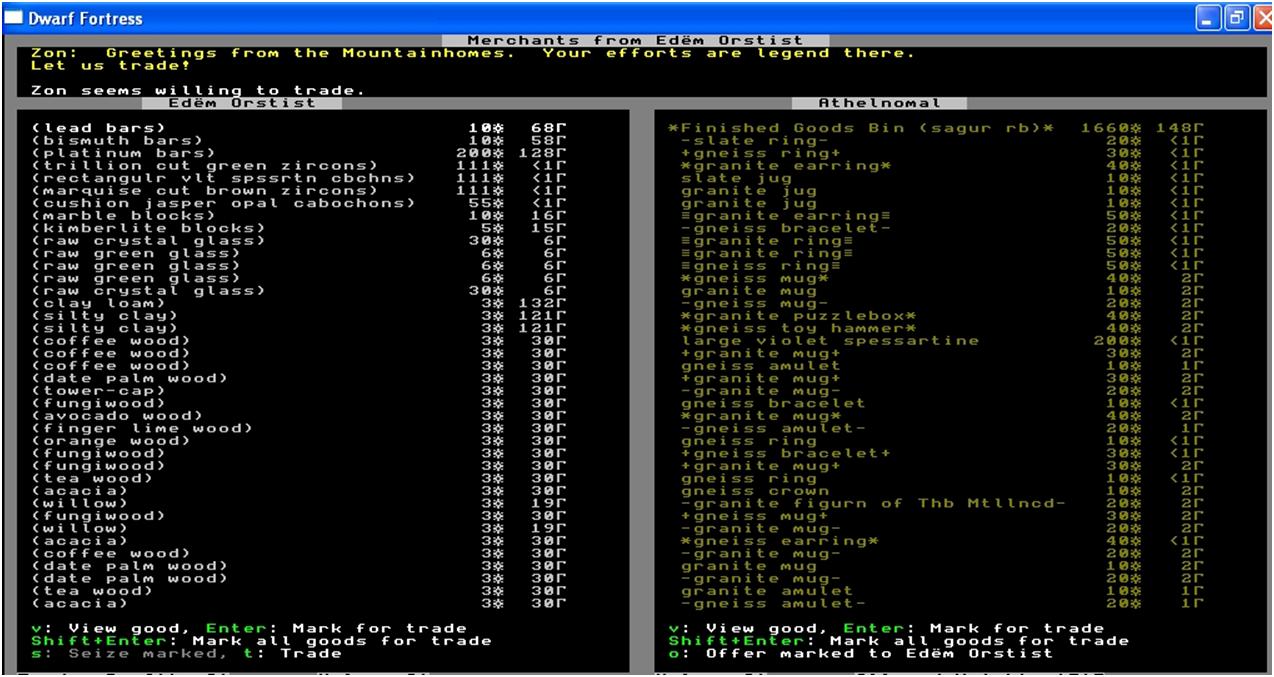Screen dimensions: 1274x677
Task: Select the *granite puzzlebox* item
Action: coord(798,315)
